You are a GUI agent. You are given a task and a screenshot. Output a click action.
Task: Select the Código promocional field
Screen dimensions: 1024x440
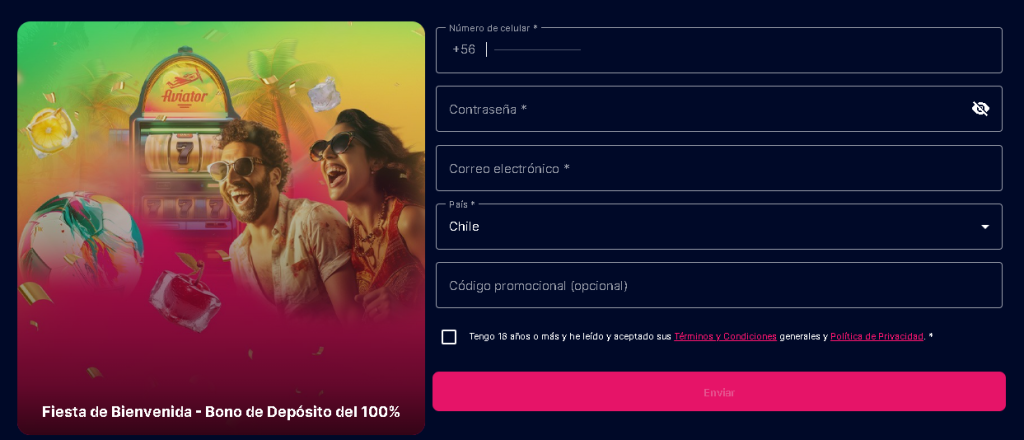coord(718,286)
